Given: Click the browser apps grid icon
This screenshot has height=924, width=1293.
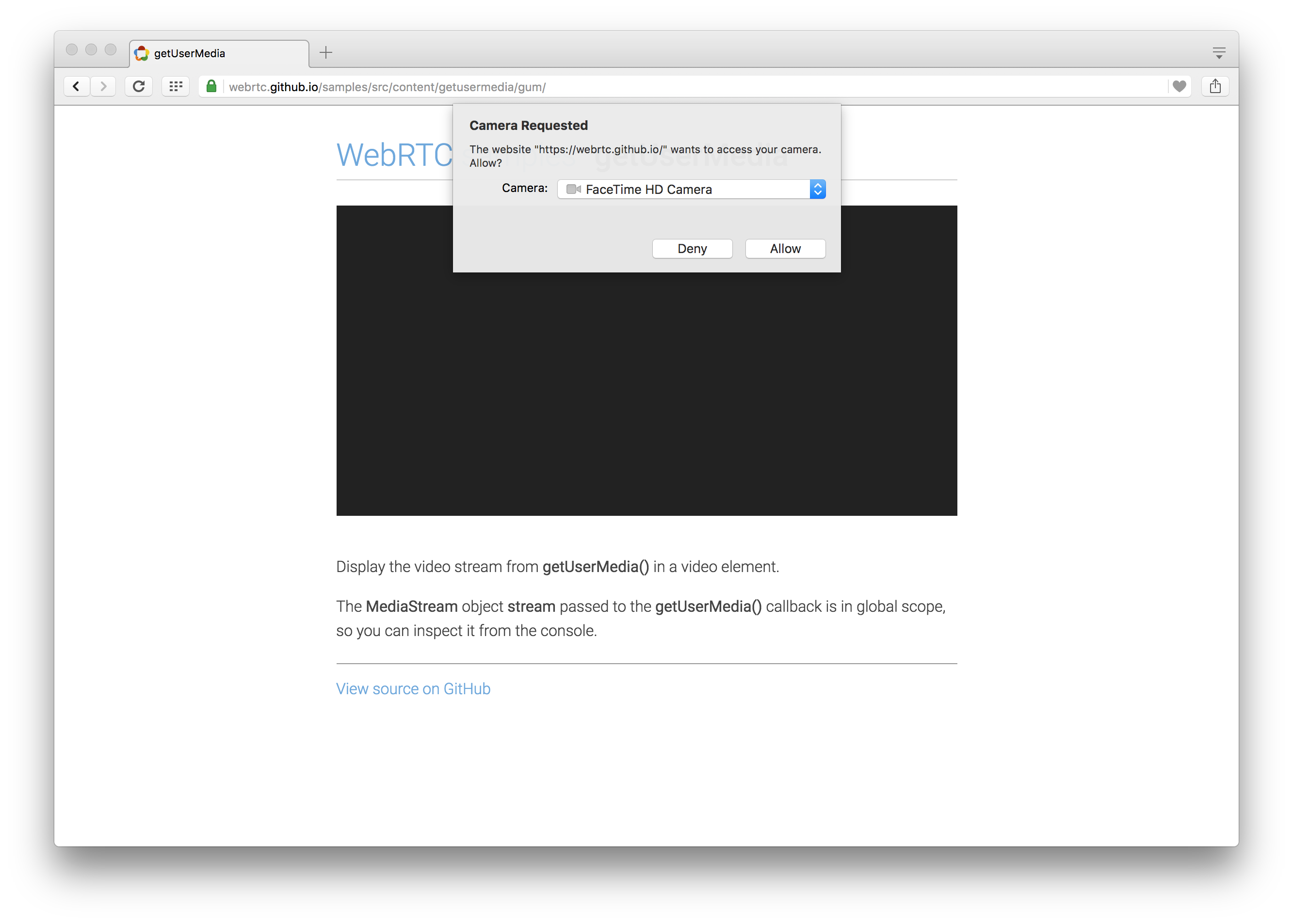Looking at the screenshot, I should point(175,86).
